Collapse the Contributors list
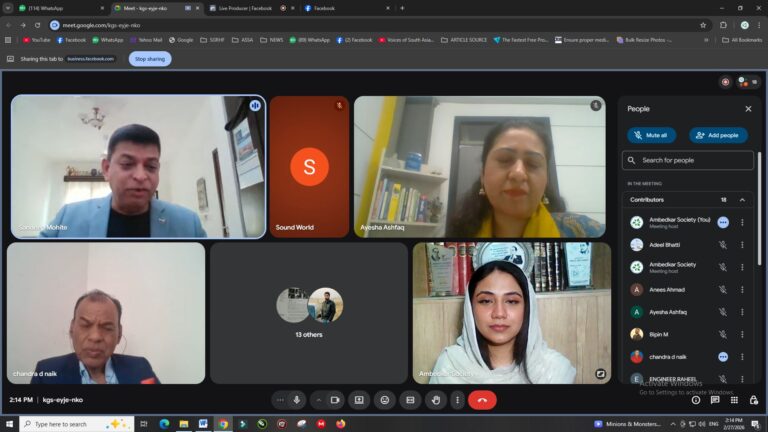The image size is (768, 432). tap(741, 199)
